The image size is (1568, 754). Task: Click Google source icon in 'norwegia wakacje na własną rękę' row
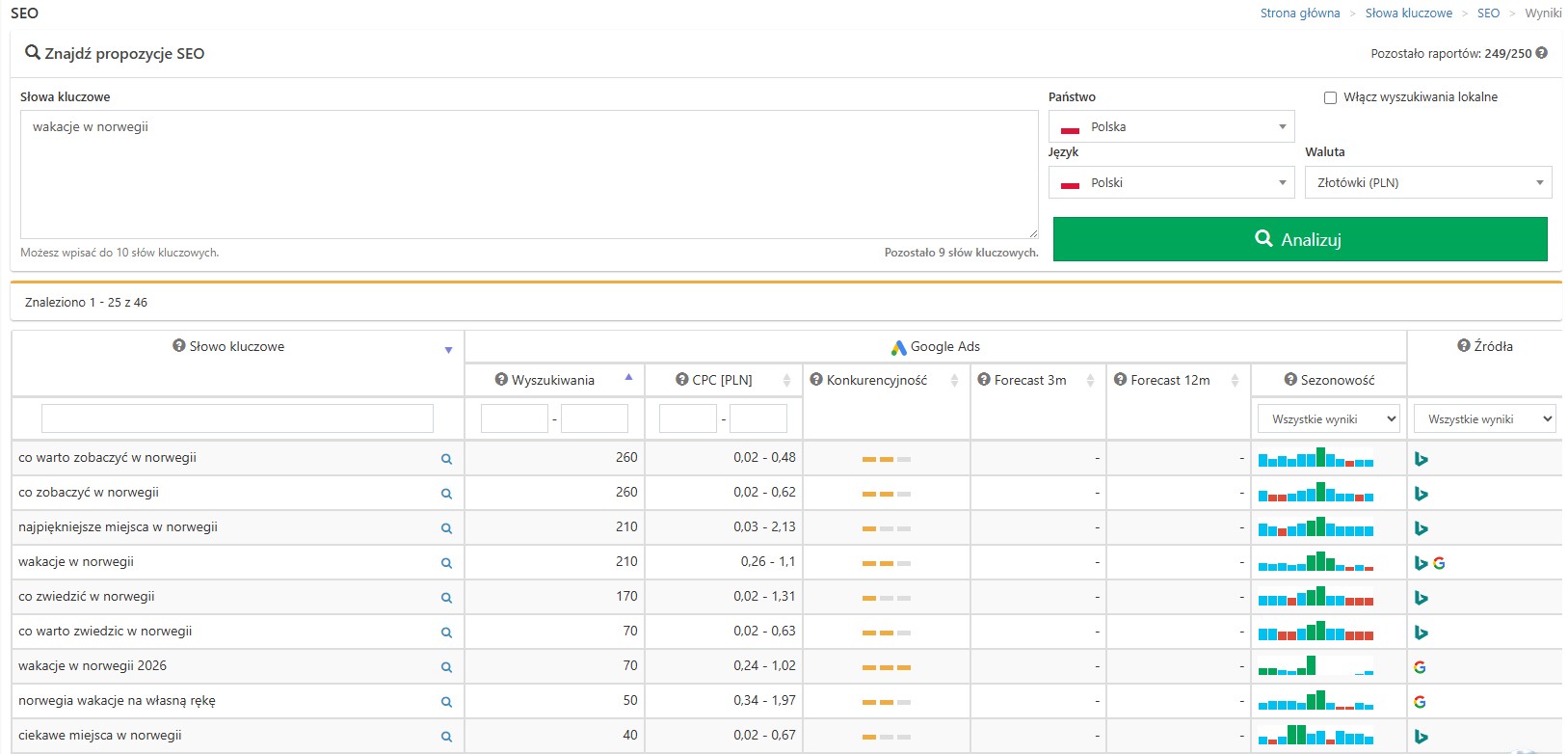click(x=1420, y=702)
